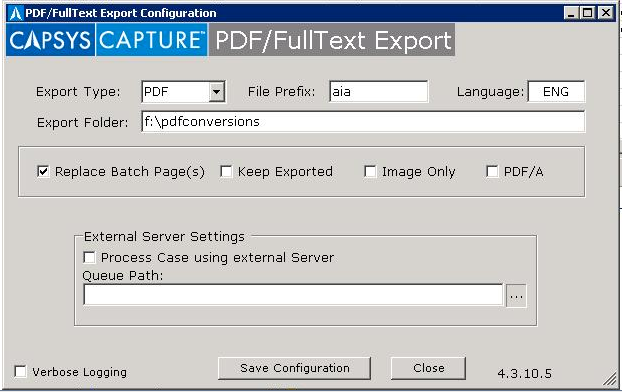The width and height of the screenshot is (622, 392).
Task: Click the CAPTURE logo banner
Action: (x=152, y=40)
